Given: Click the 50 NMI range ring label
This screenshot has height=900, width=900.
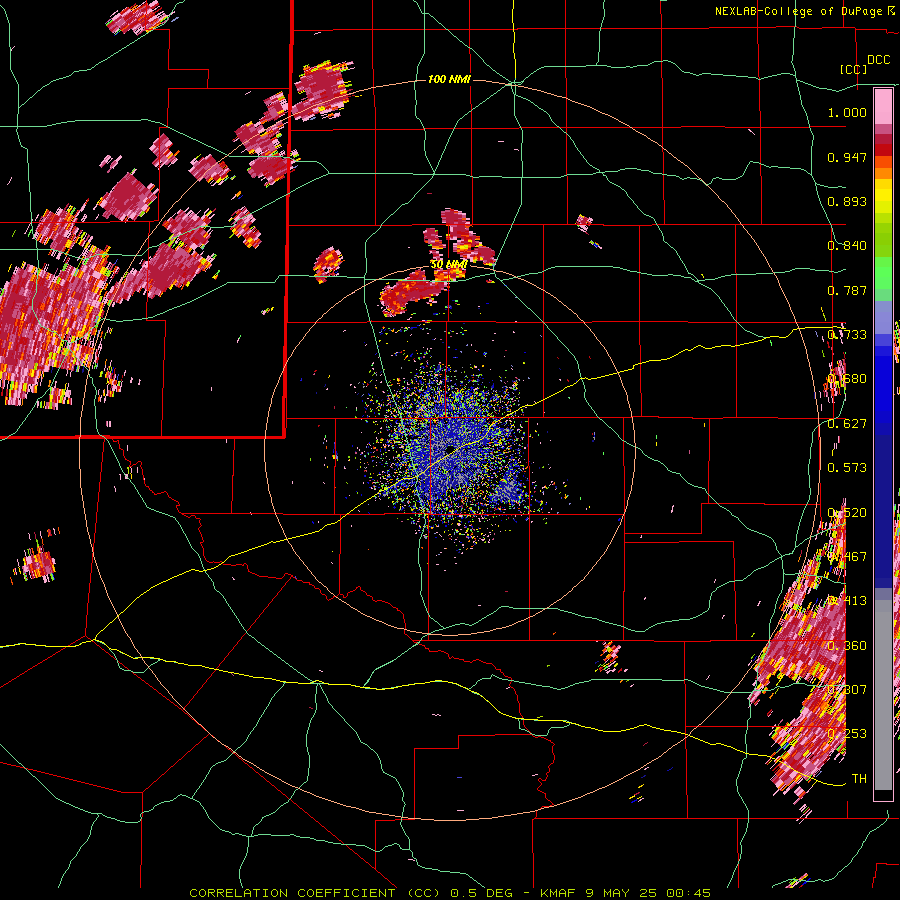Looking at the screenshot, I should pos(448,265).
